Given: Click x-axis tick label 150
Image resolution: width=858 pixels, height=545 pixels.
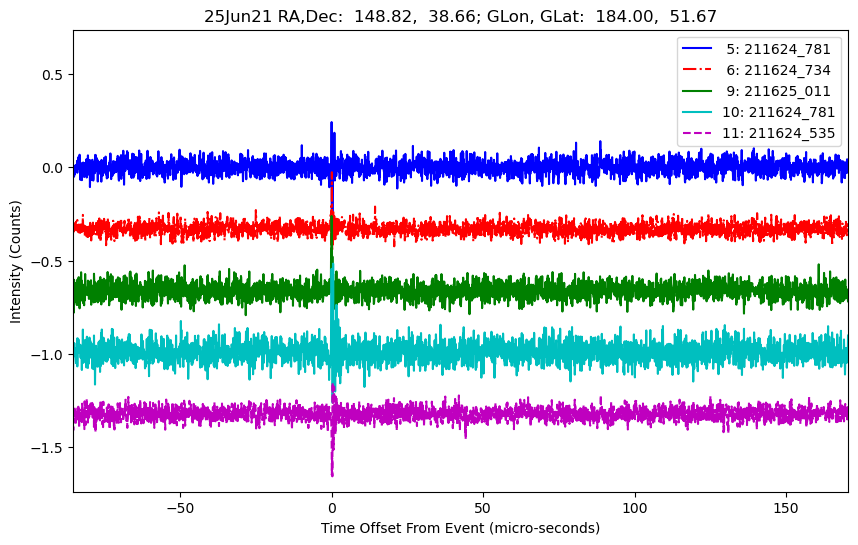Looking at the screenshot, I should (786, 508).
